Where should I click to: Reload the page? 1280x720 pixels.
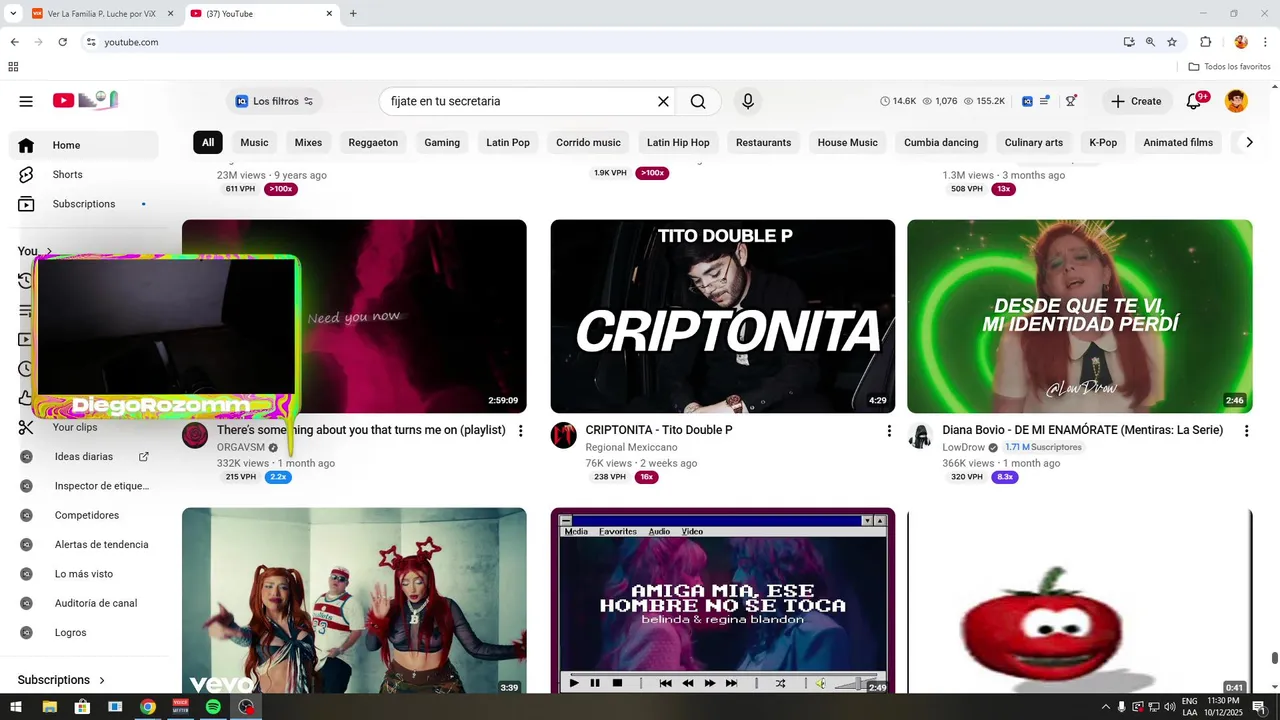(62, 42)
